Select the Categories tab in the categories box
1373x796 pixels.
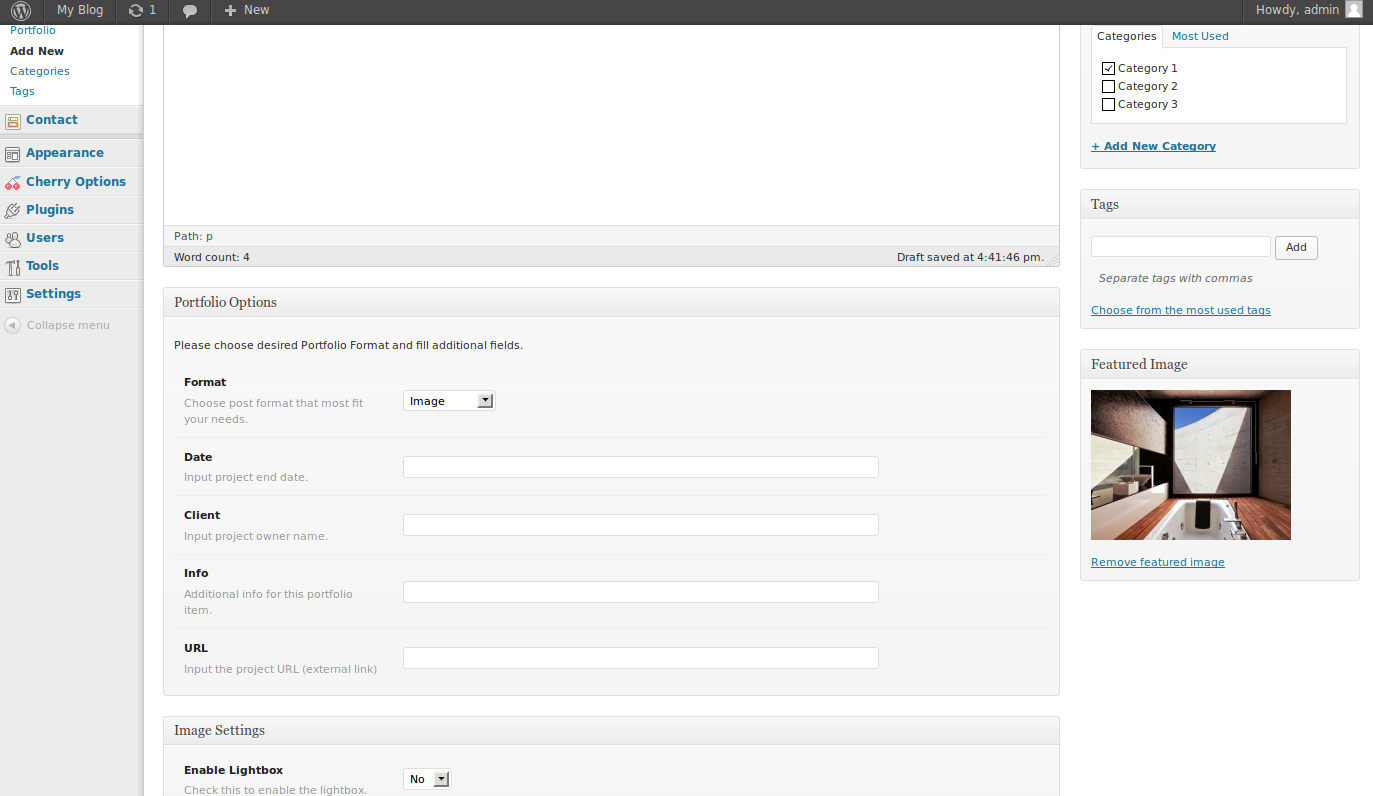click(x=1127, y=36)
